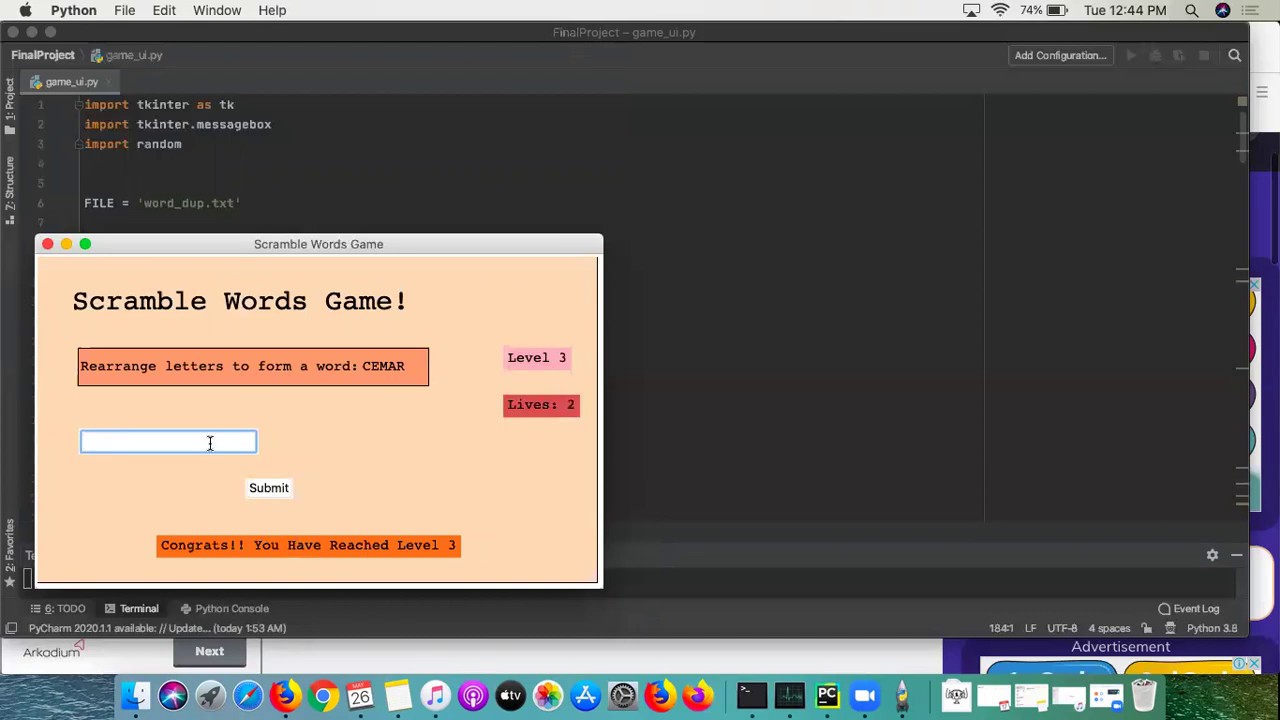Click the Stop square icon in PyCharm toolbar
The width and height of the screenshot is (1280, 720).
click(1204, 56)
